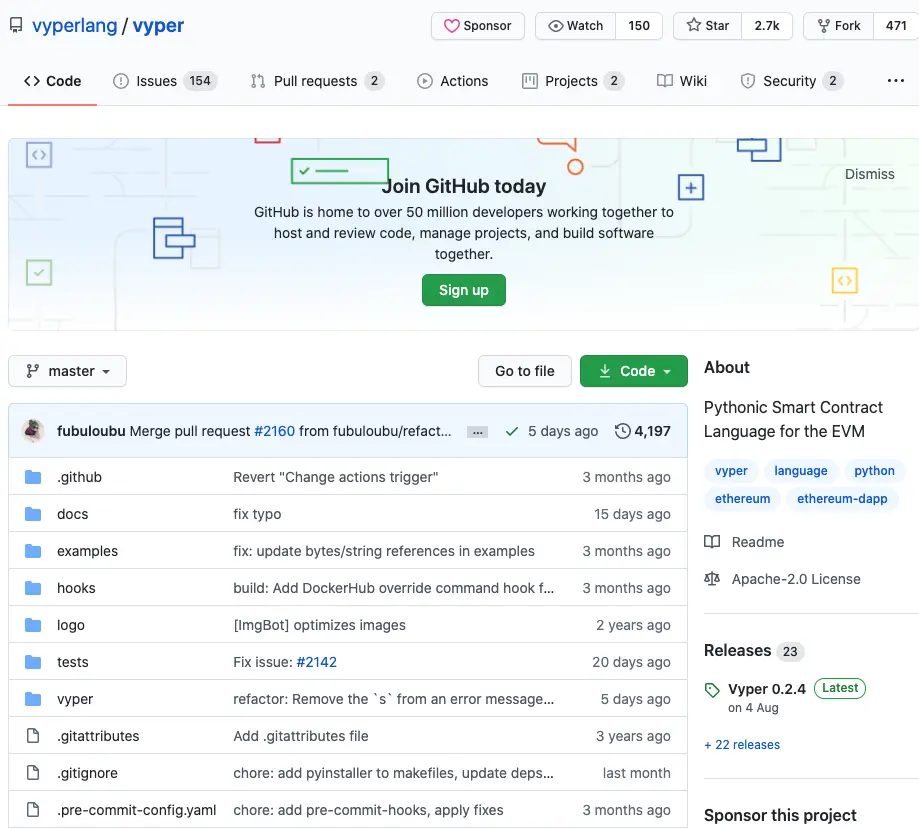
Task: Click the logo folder icon
Action: point(33,625)
